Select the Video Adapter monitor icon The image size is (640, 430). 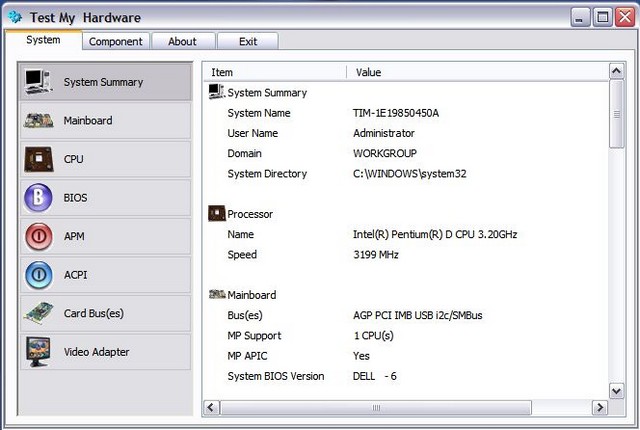pos(38,351)
